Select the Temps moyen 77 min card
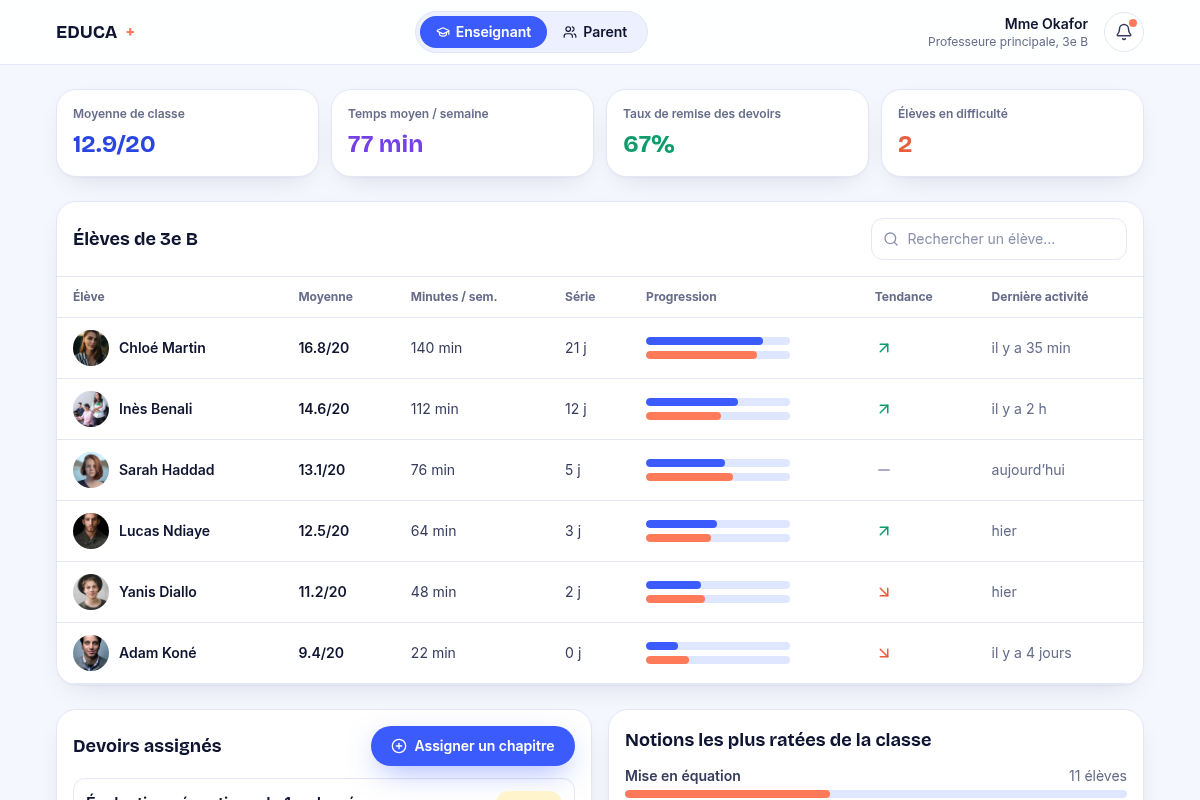 462,133
